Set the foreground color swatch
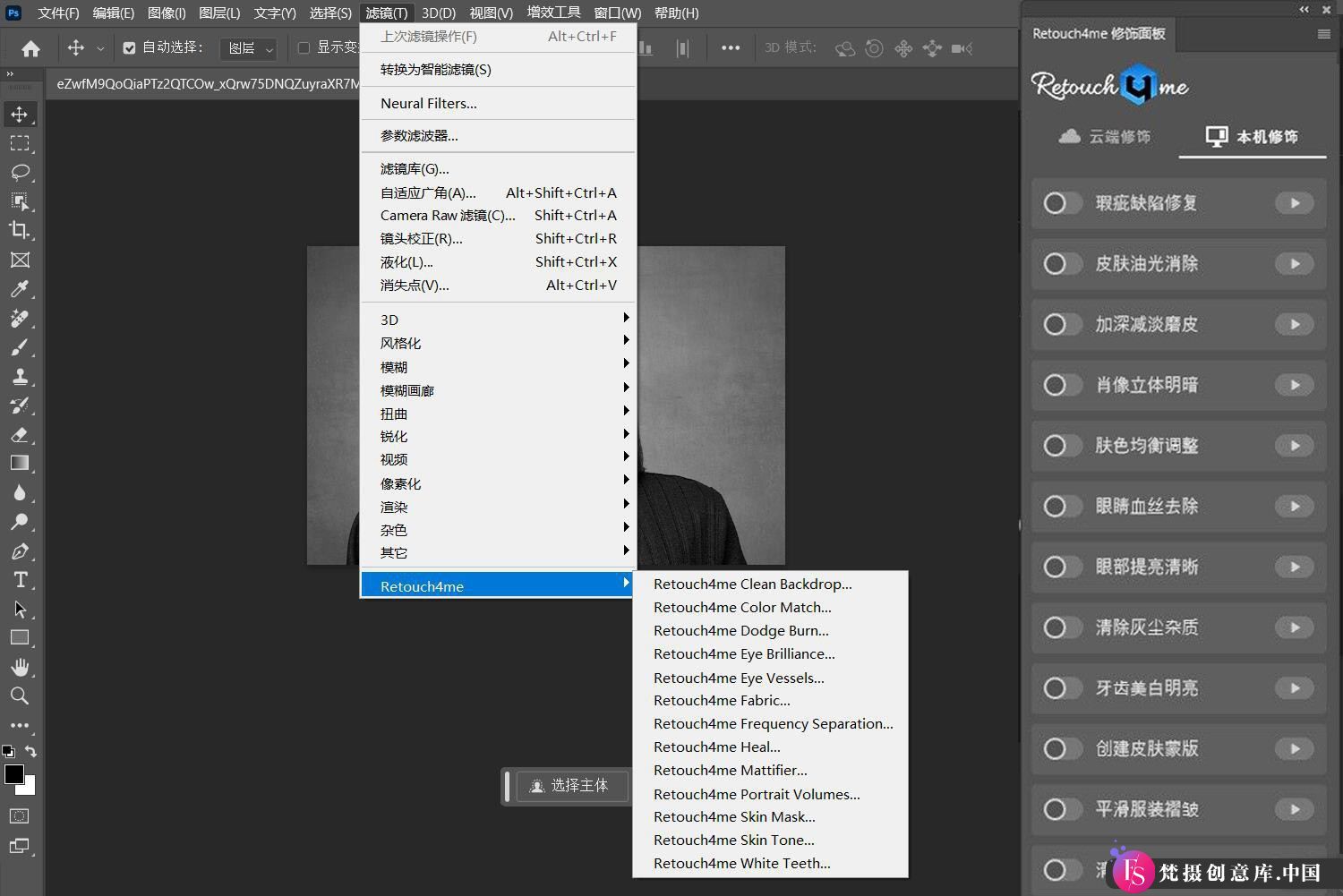 click(13, 774)
